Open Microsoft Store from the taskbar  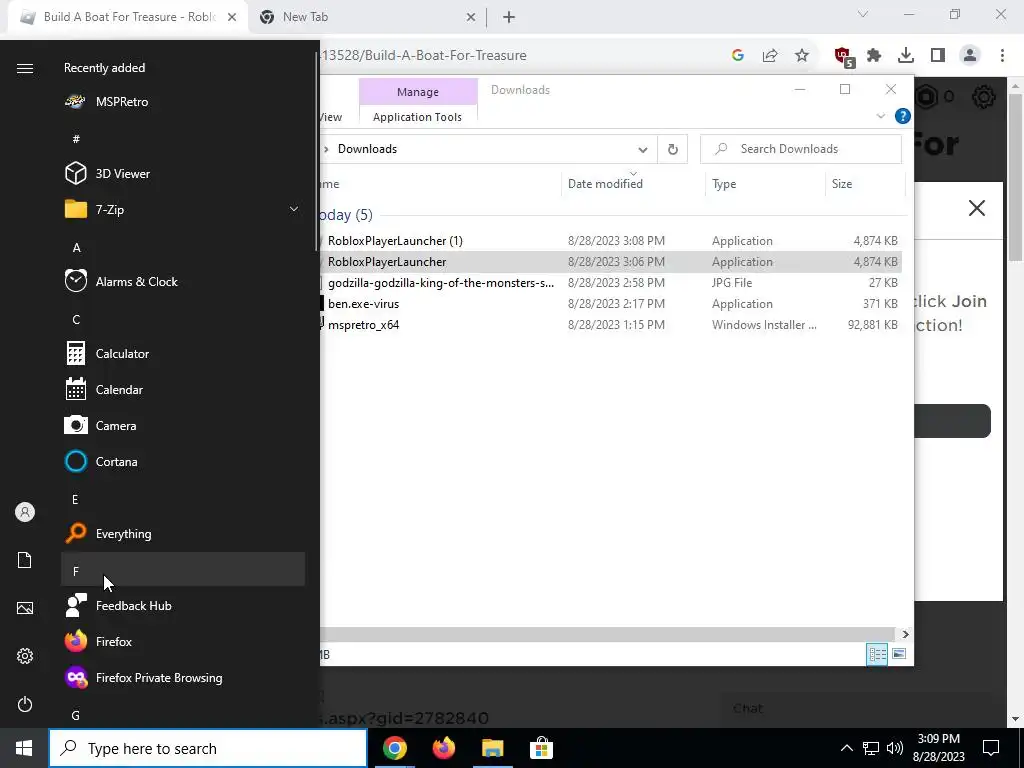(541, 748)
